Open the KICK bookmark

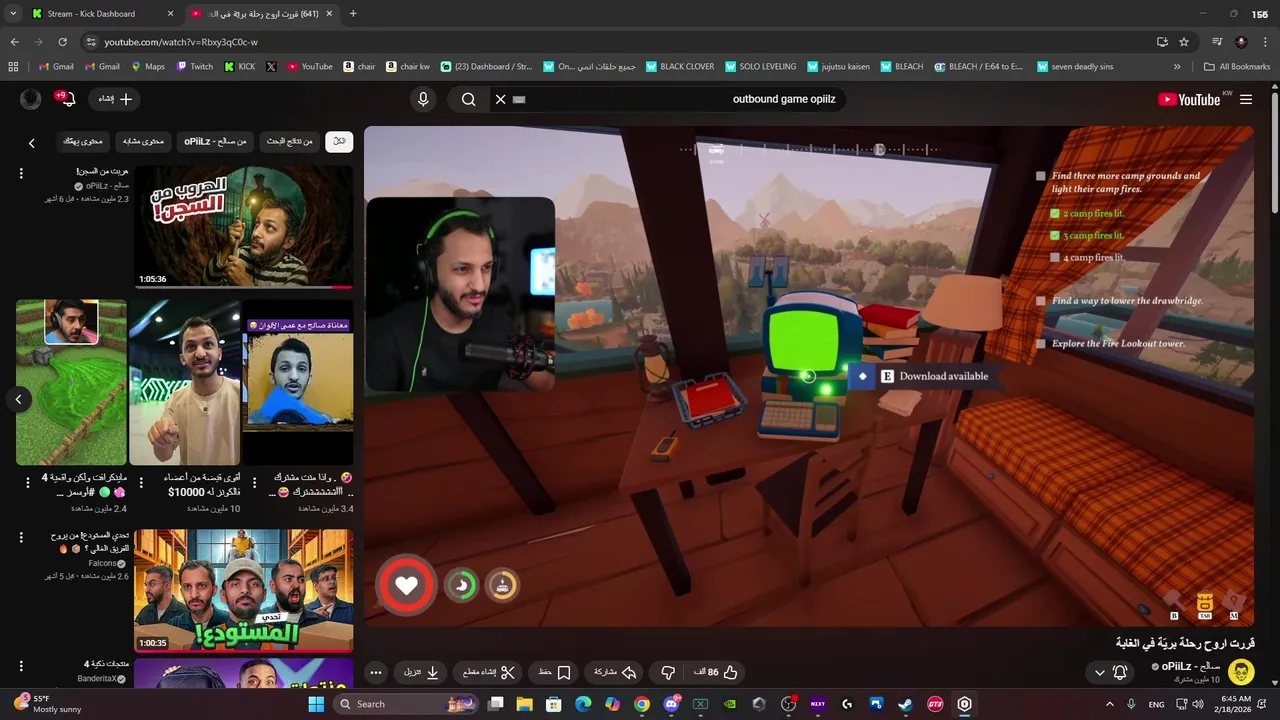(x=240, y=67)
